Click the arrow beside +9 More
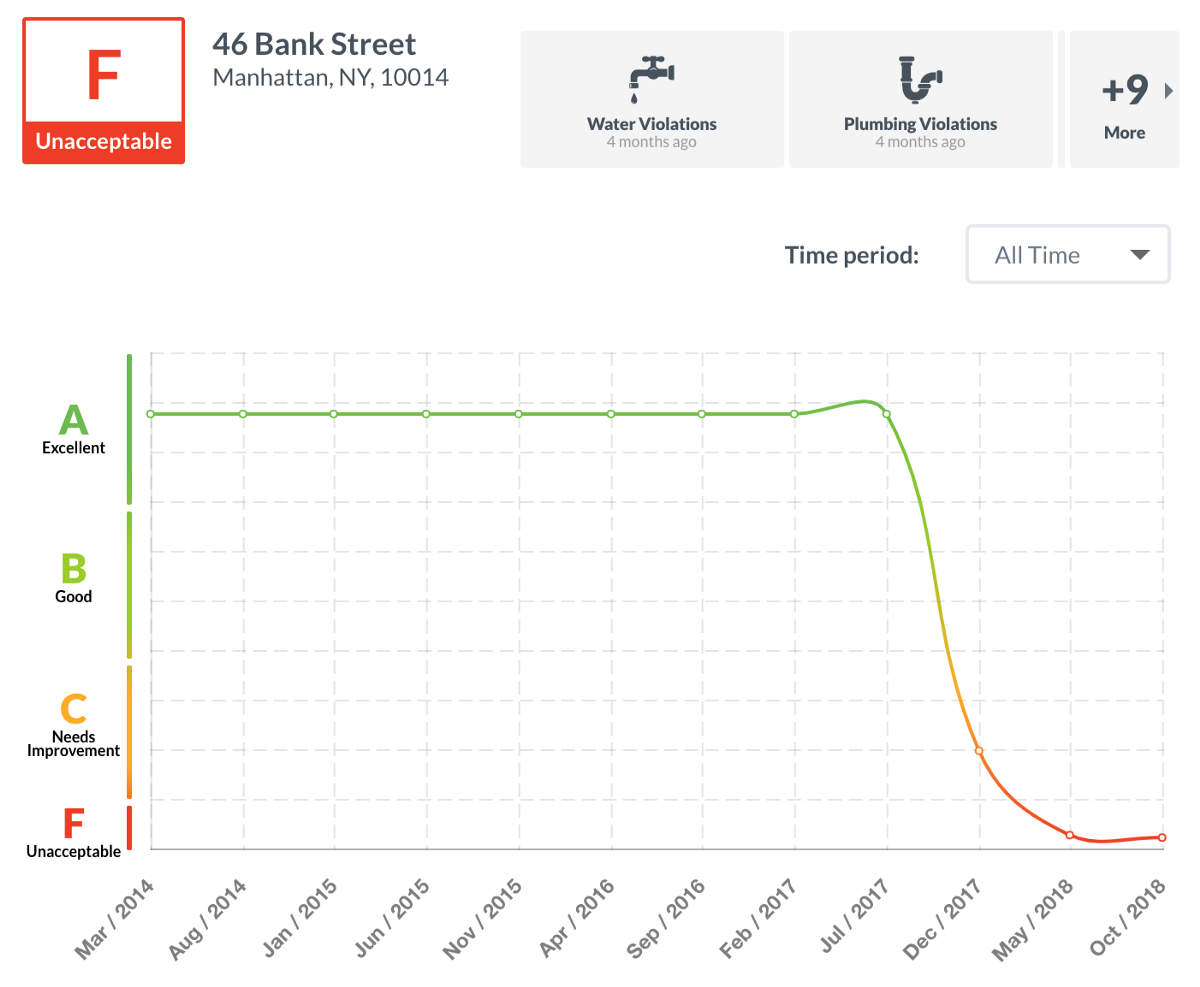Viewport: 1200px width, 987px height. point(1170,91)
